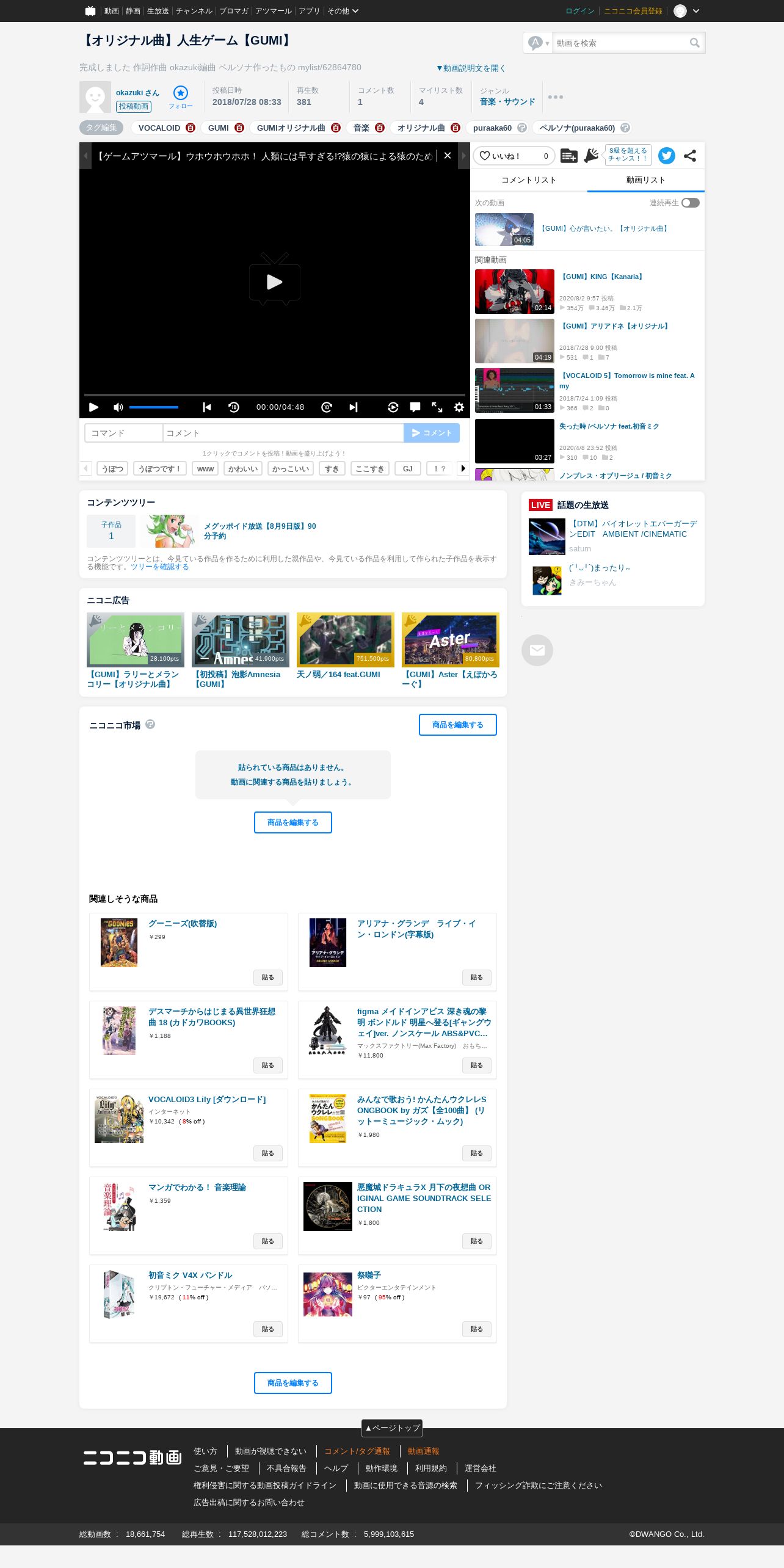
Task: Click the mail envelope circle icon
Action: [537, 650]
